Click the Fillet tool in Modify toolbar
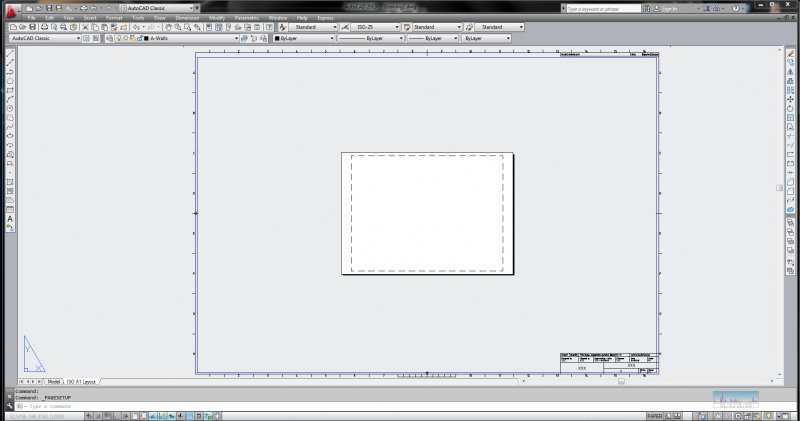Image resolution: width=800 pixels, height=421 pixels. (790, 191)
